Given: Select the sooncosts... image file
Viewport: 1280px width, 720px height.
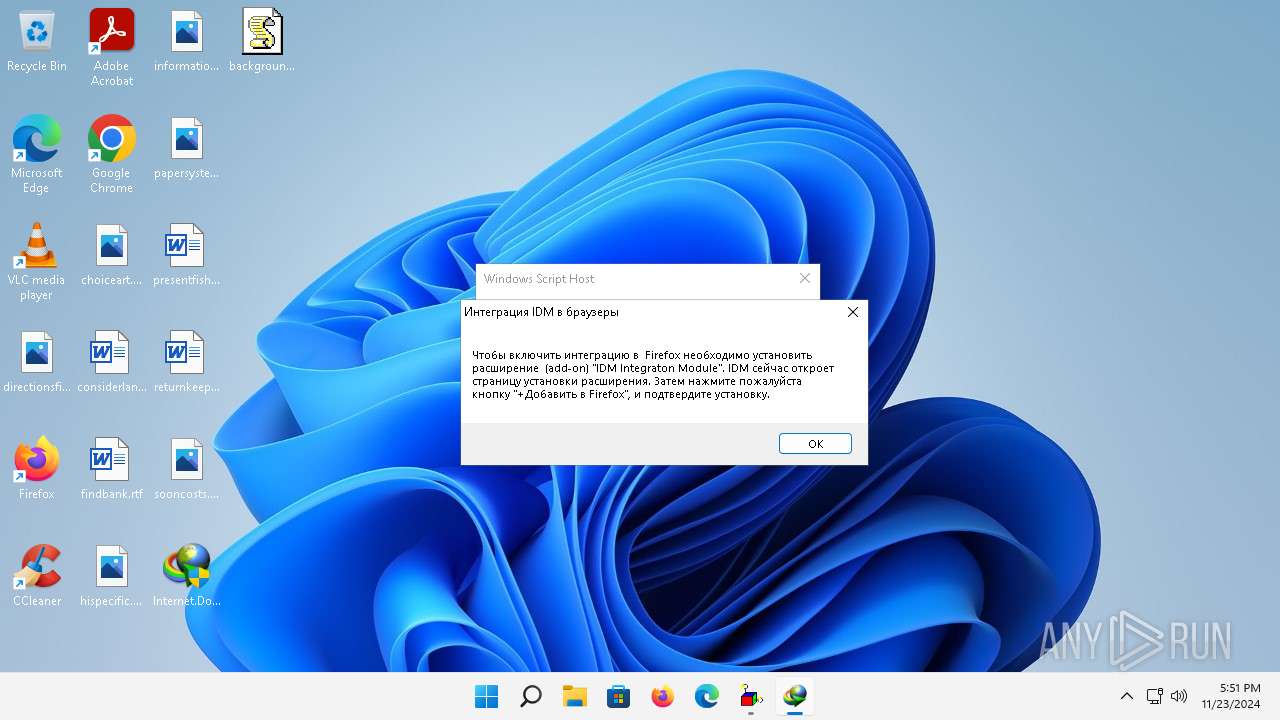Looking at the screenshot, I should tap(187, 468).
